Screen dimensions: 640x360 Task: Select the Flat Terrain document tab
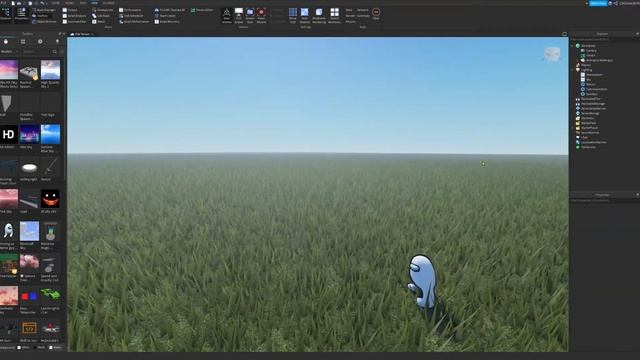(82, 34)
